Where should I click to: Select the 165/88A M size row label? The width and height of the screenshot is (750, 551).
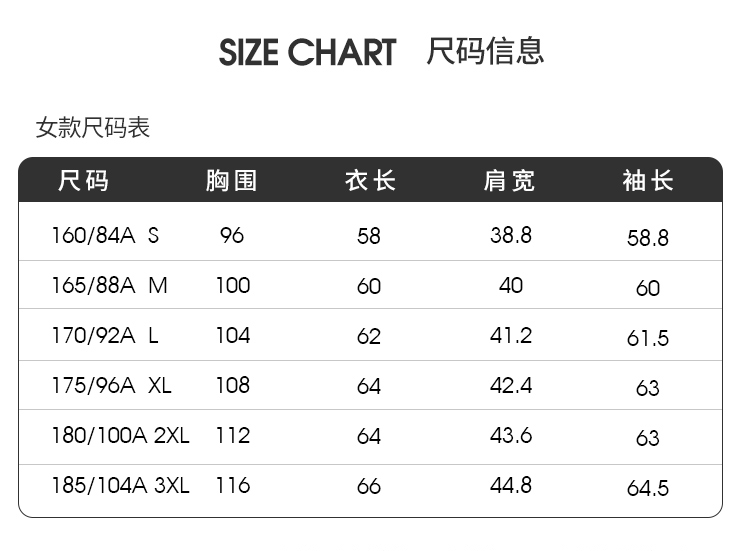[x=109, y=286]
